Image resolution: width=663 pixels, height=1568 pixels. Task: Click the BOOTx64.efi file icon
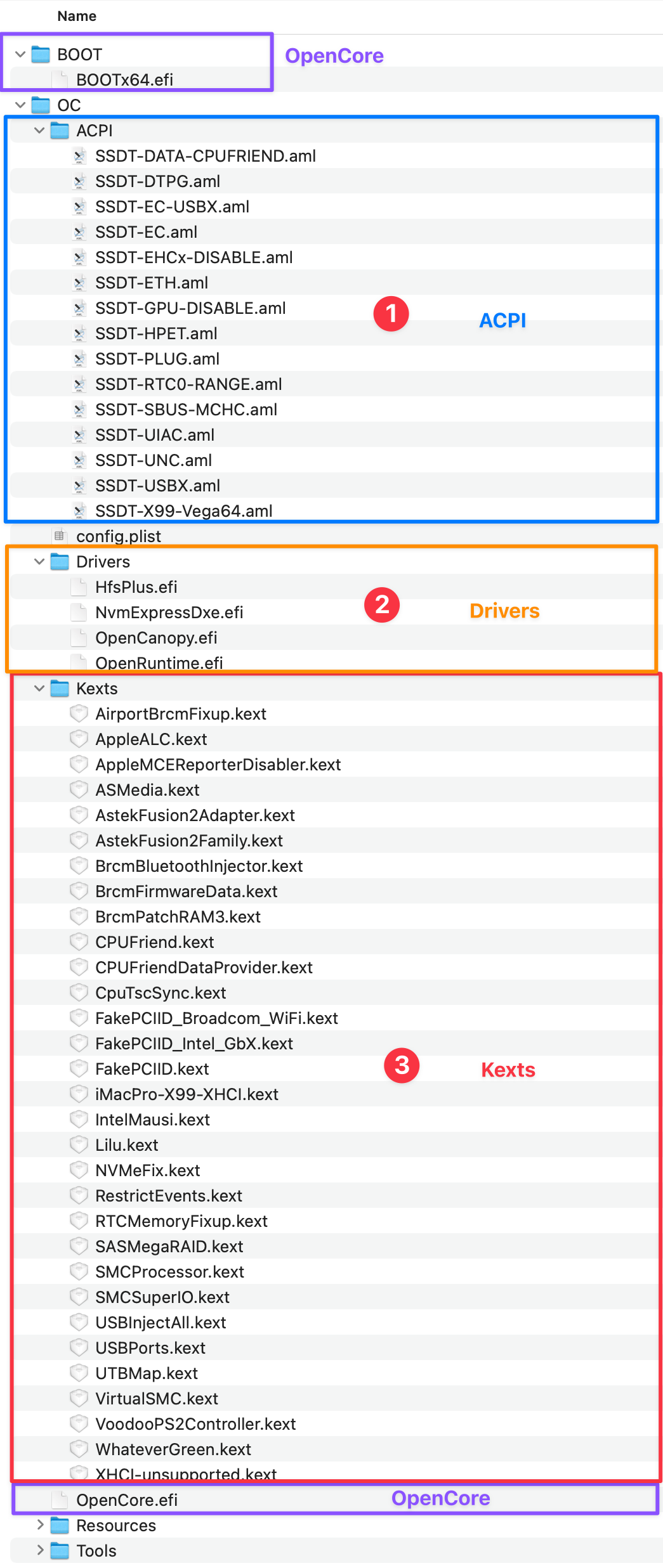(x=60, y=80)
